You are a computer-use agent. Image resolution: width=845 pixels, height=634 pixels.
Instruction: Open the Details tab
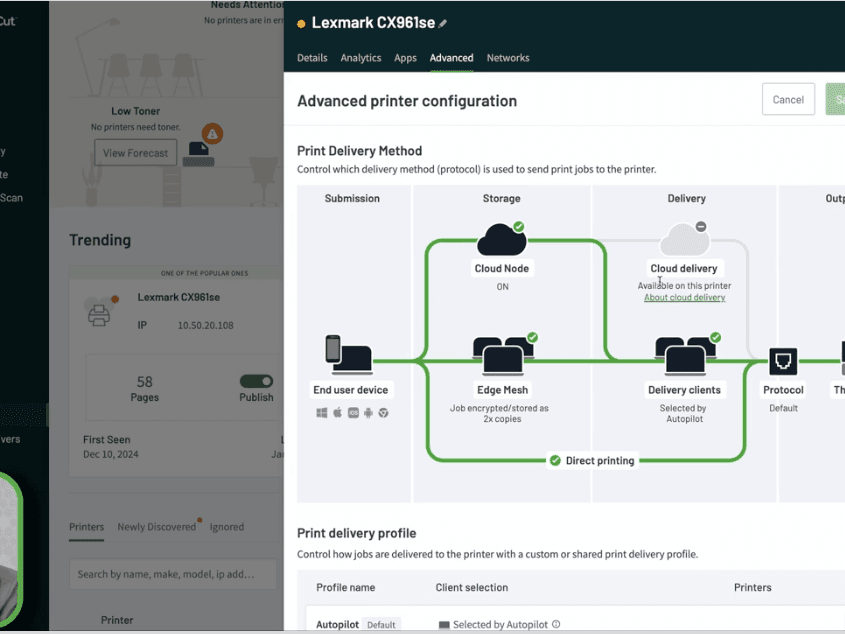click(312, 58)
